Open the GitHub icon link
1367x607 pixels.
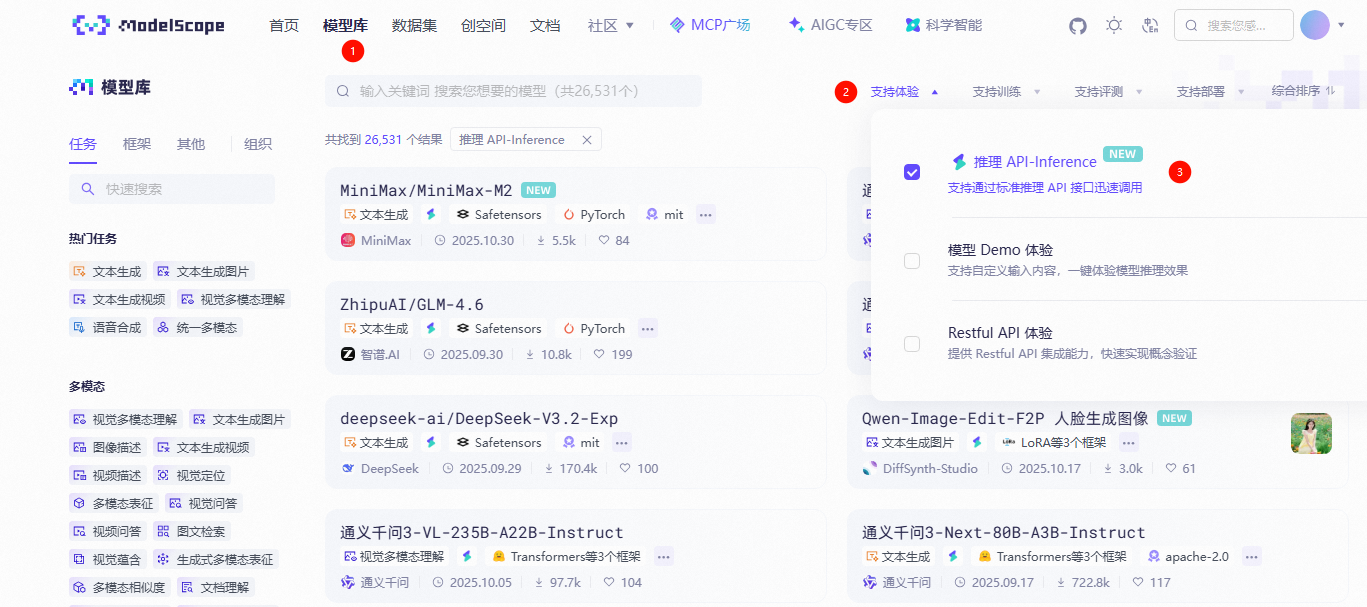(1078, 25)
